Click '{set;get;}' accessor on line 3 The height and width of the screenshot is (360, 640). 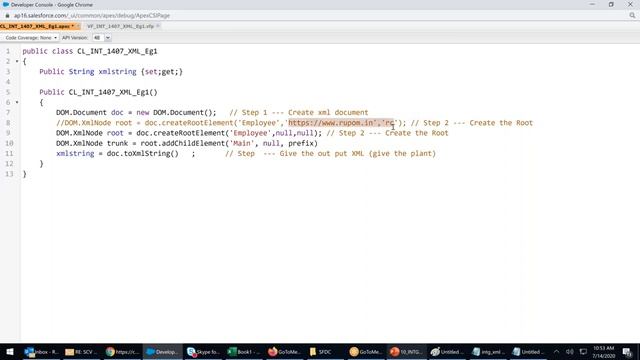tap(162, 72)
